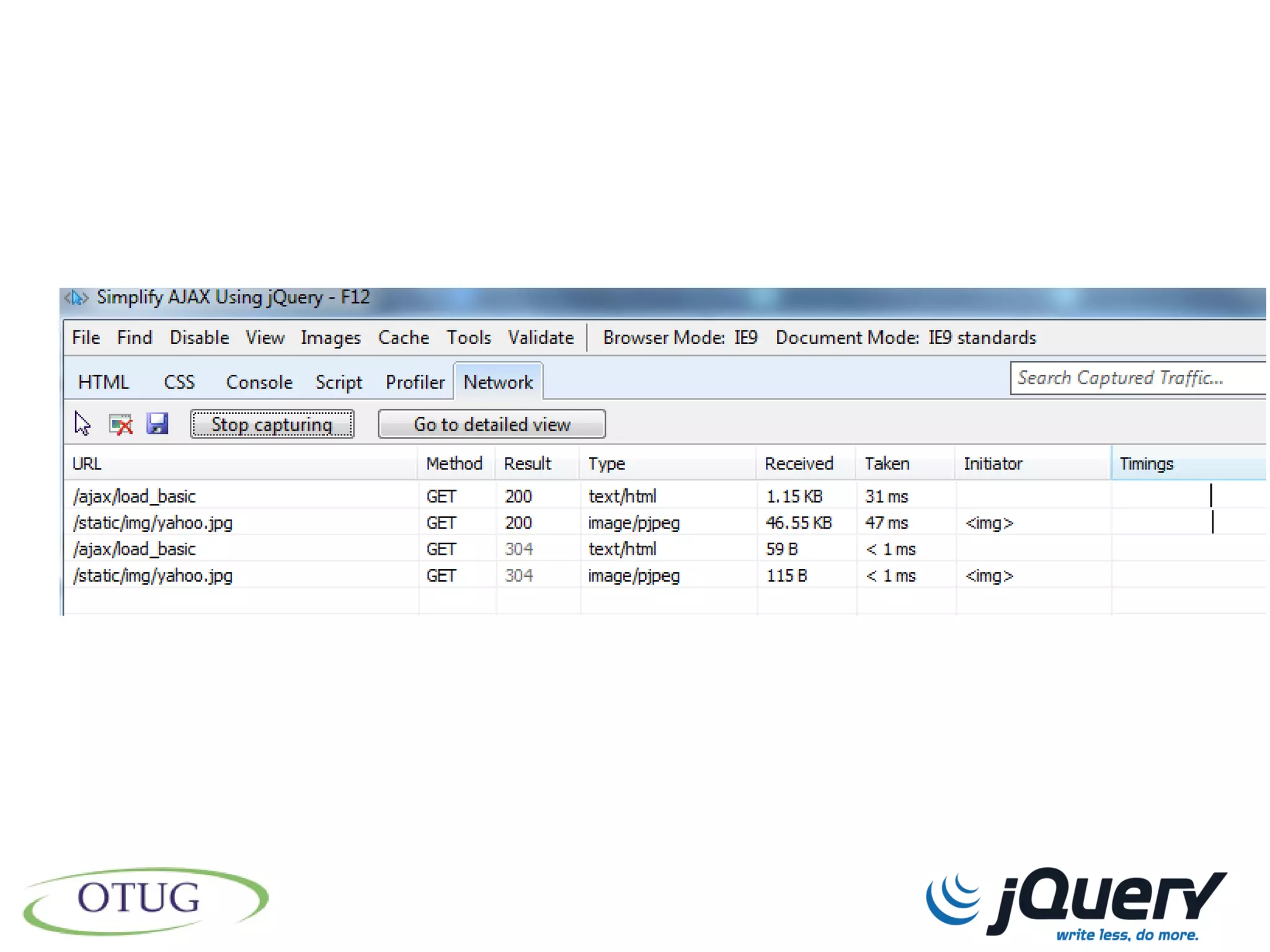
Task: Click the OTUG logo
Action: point(146,900)
